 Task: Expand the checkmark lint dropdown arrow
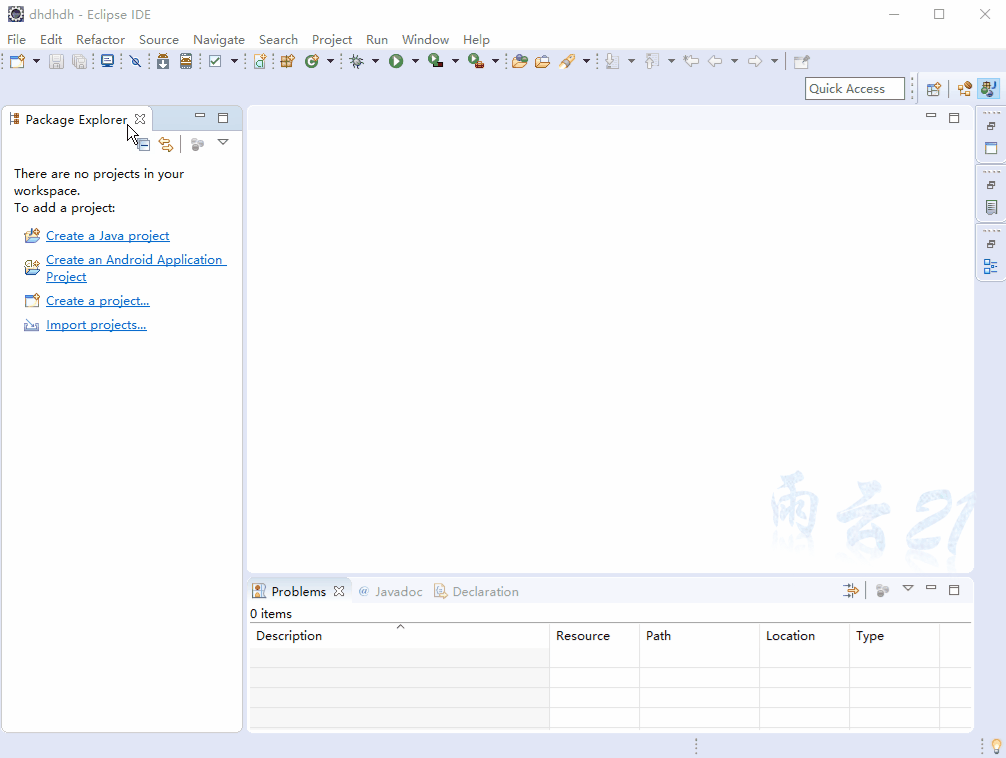(234, 62)
